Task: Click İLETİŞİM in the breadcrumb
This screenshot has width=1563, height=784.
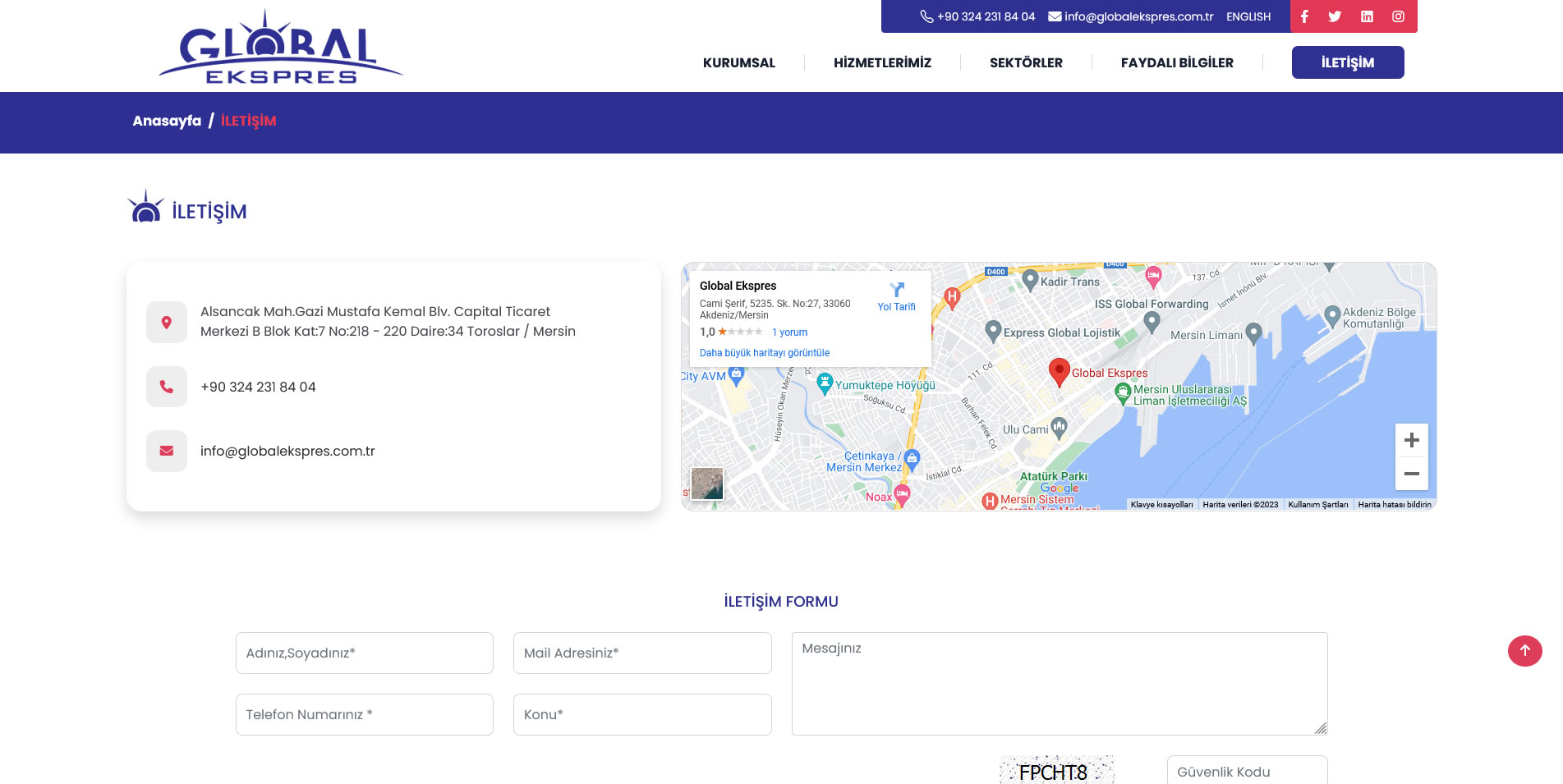Action: tap(248, 121)
